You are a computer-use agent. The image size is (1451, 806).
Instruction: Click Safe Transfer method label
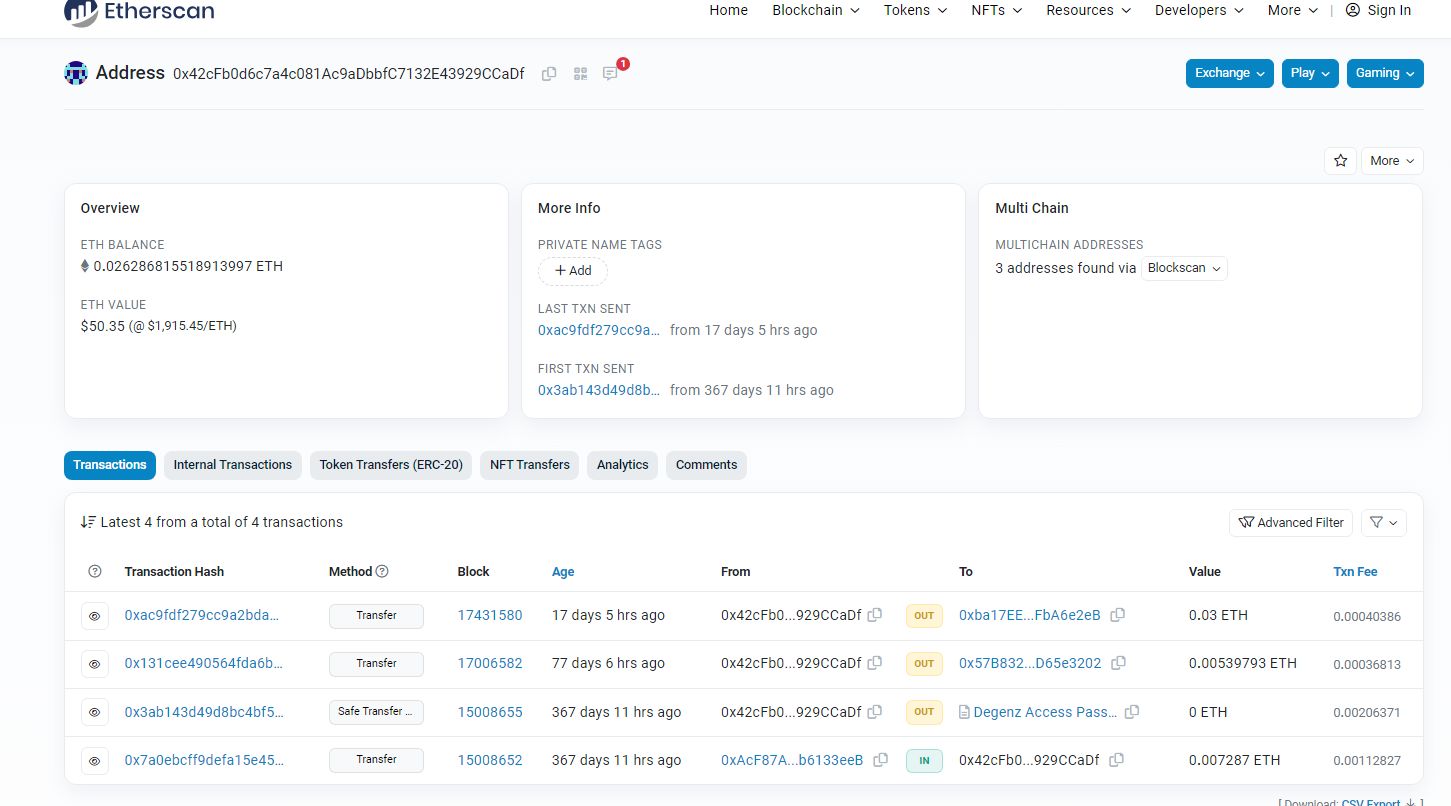pos(376,712)
